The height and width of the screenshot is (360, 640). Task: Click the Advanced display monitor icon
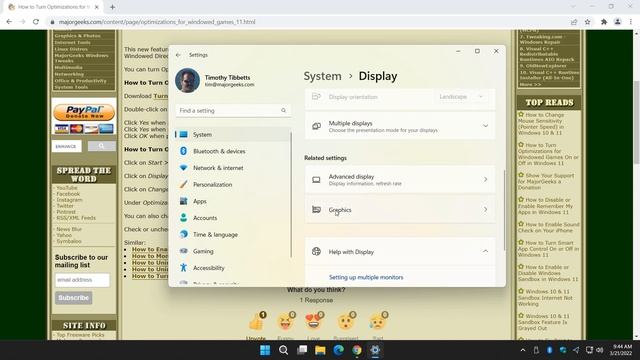316,180
